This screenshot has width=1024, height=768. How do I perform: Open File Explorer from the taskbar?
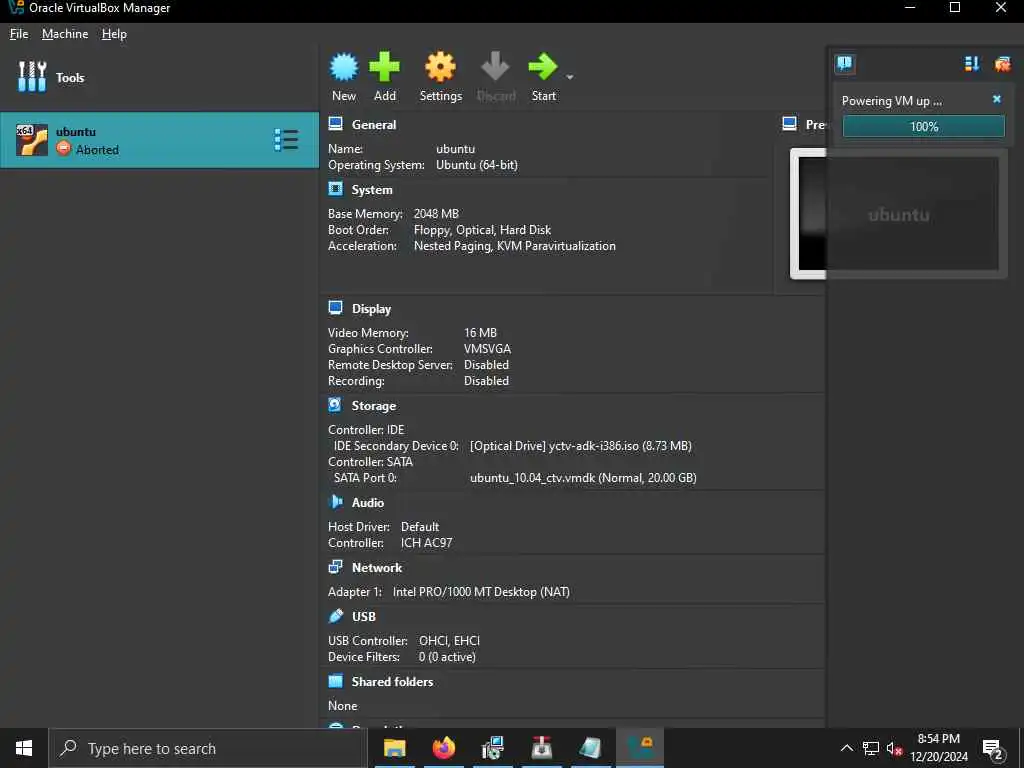pos(394,748)
